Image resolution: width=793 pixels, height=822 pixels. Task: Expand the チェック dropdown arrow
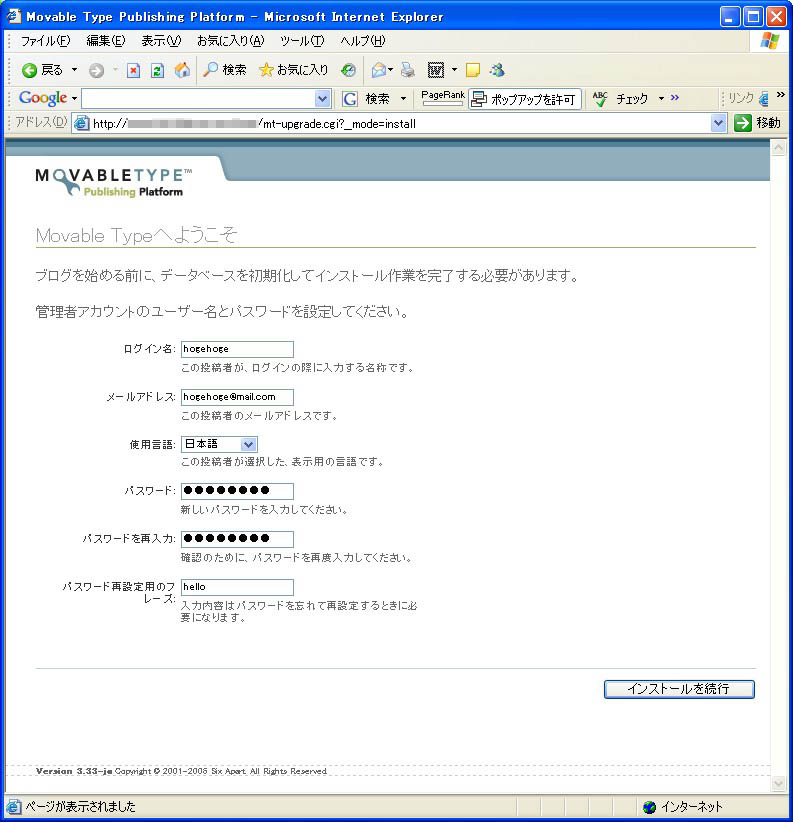[661, 99]
